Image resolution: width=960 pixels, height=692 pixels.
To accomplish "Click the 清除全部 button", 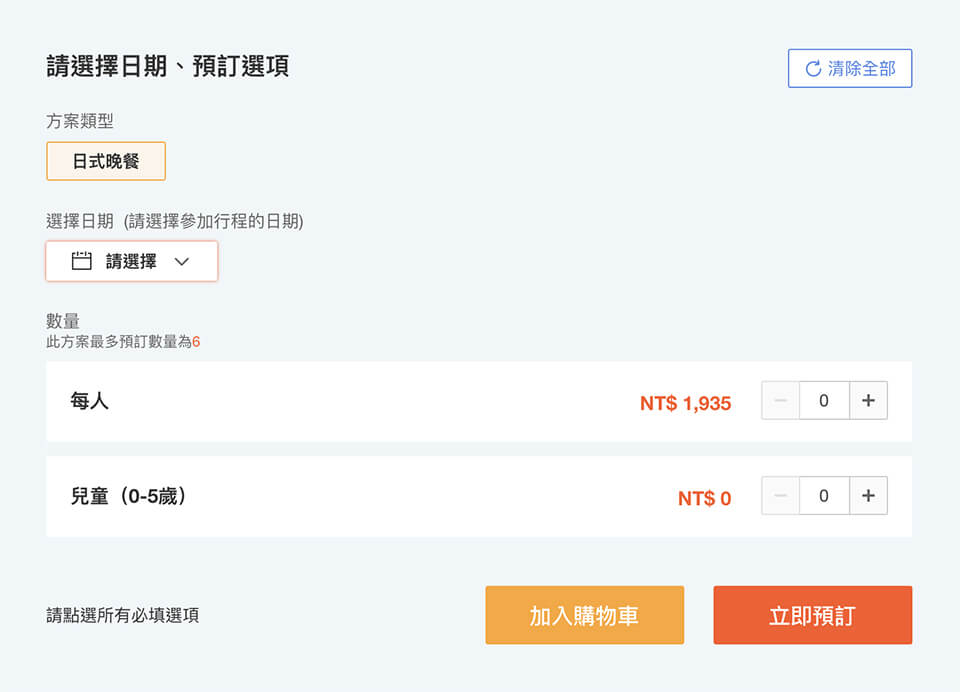I will click(x=850, y=69).
